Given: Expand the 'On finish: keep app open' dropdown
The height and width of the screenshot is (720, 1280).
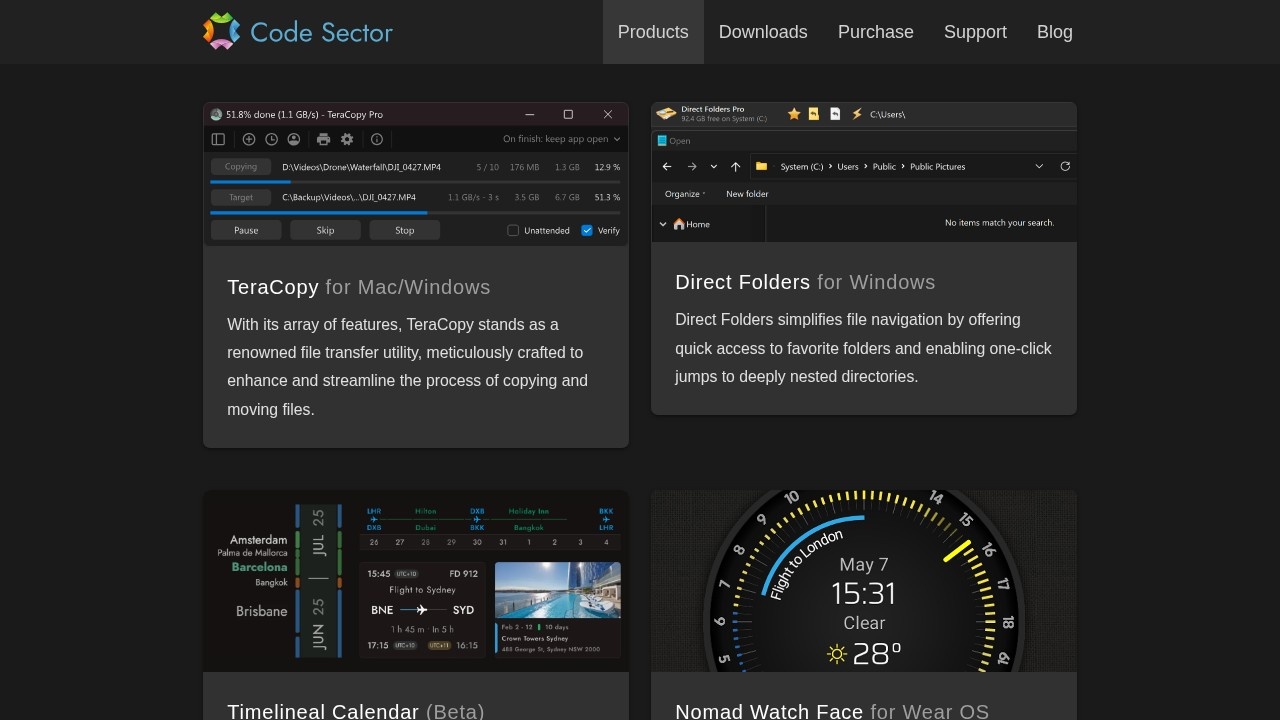Looking at the screenshot, I should point(562,140).
